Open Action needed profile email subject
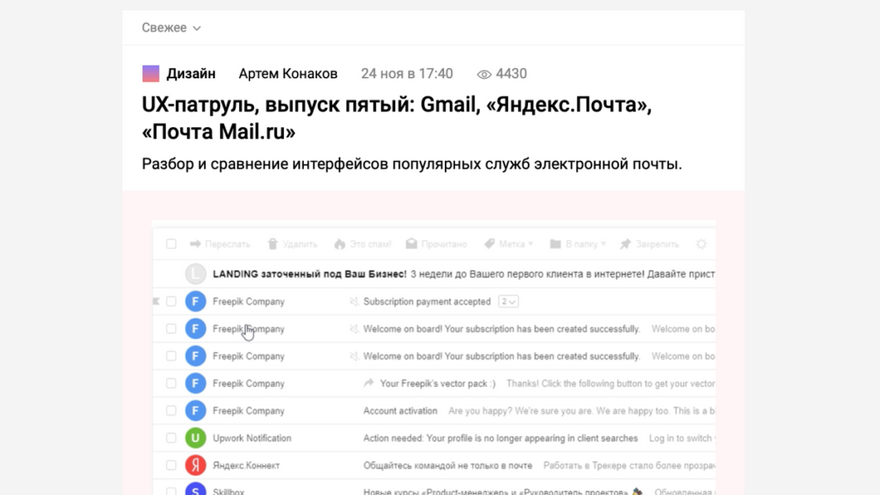 (501, 438)
